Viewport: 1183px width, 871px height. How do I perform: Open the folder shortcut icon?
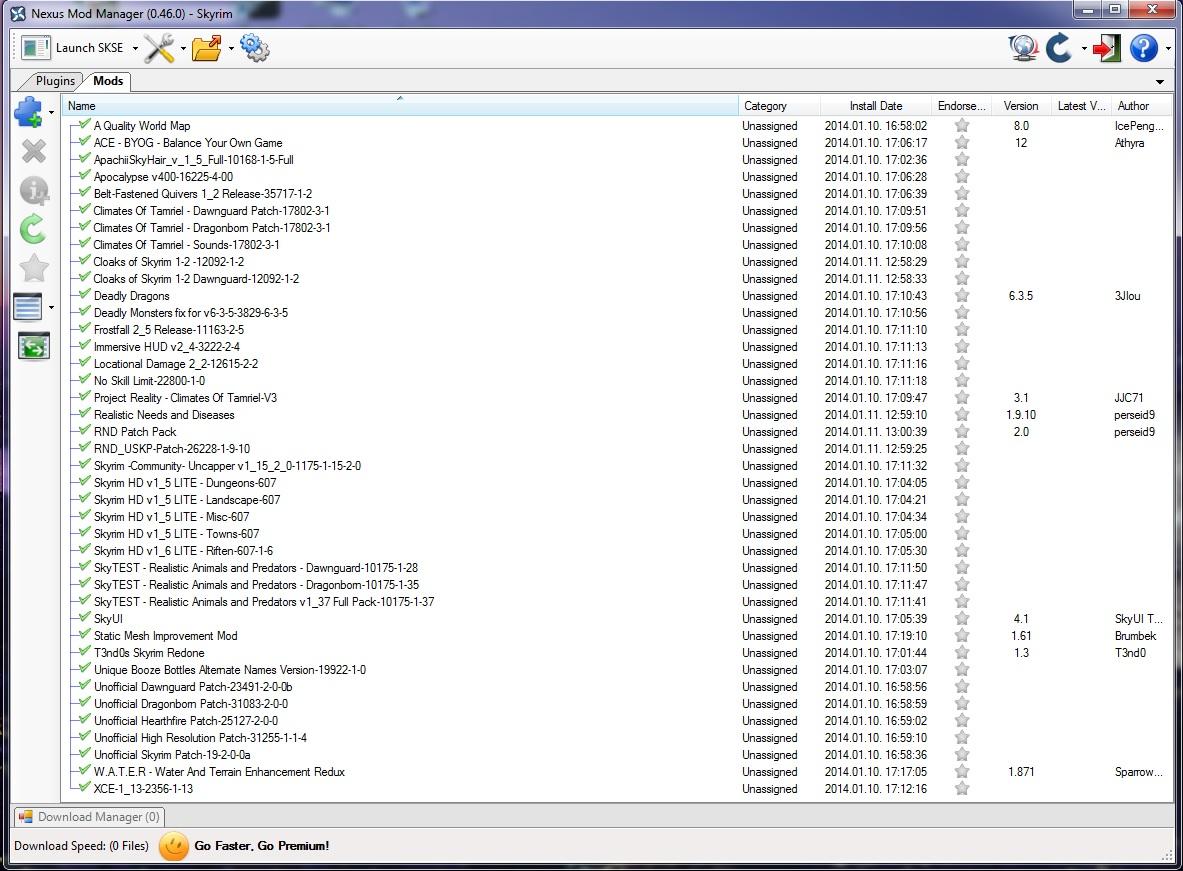pos(207,48)
